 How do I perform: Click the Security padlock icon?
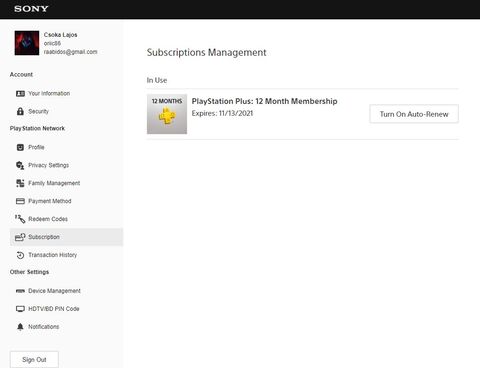(x=20, y=111)
